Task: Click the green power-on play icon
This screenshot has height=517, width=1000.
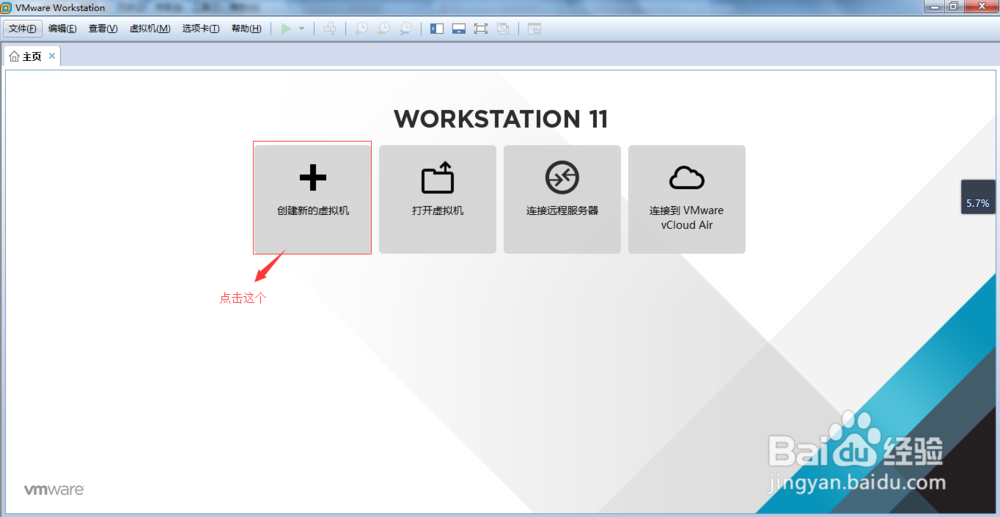Action: [286, 29]
